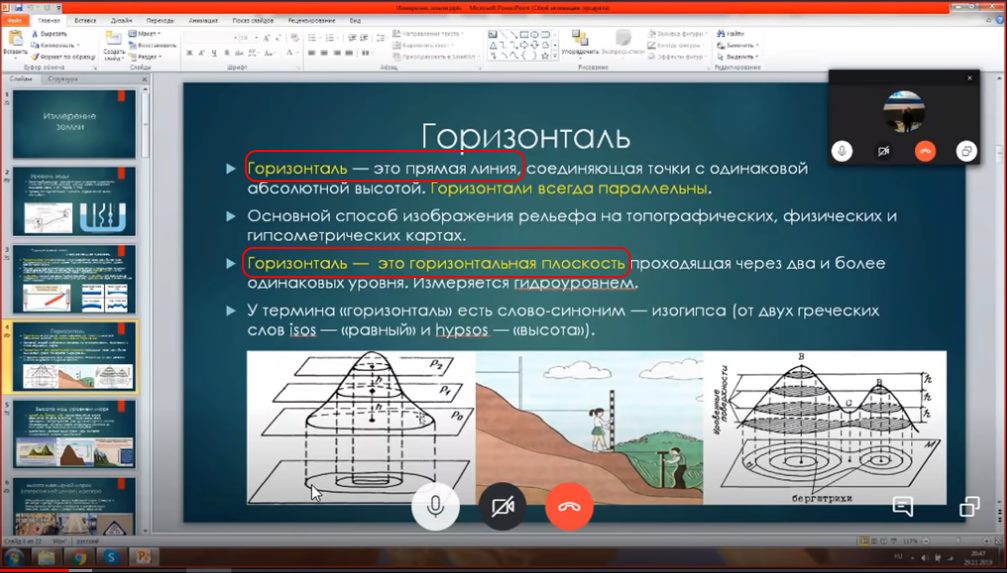
Task: Click the Вставить paste icon in the ribbon
Action: (15, 40)
